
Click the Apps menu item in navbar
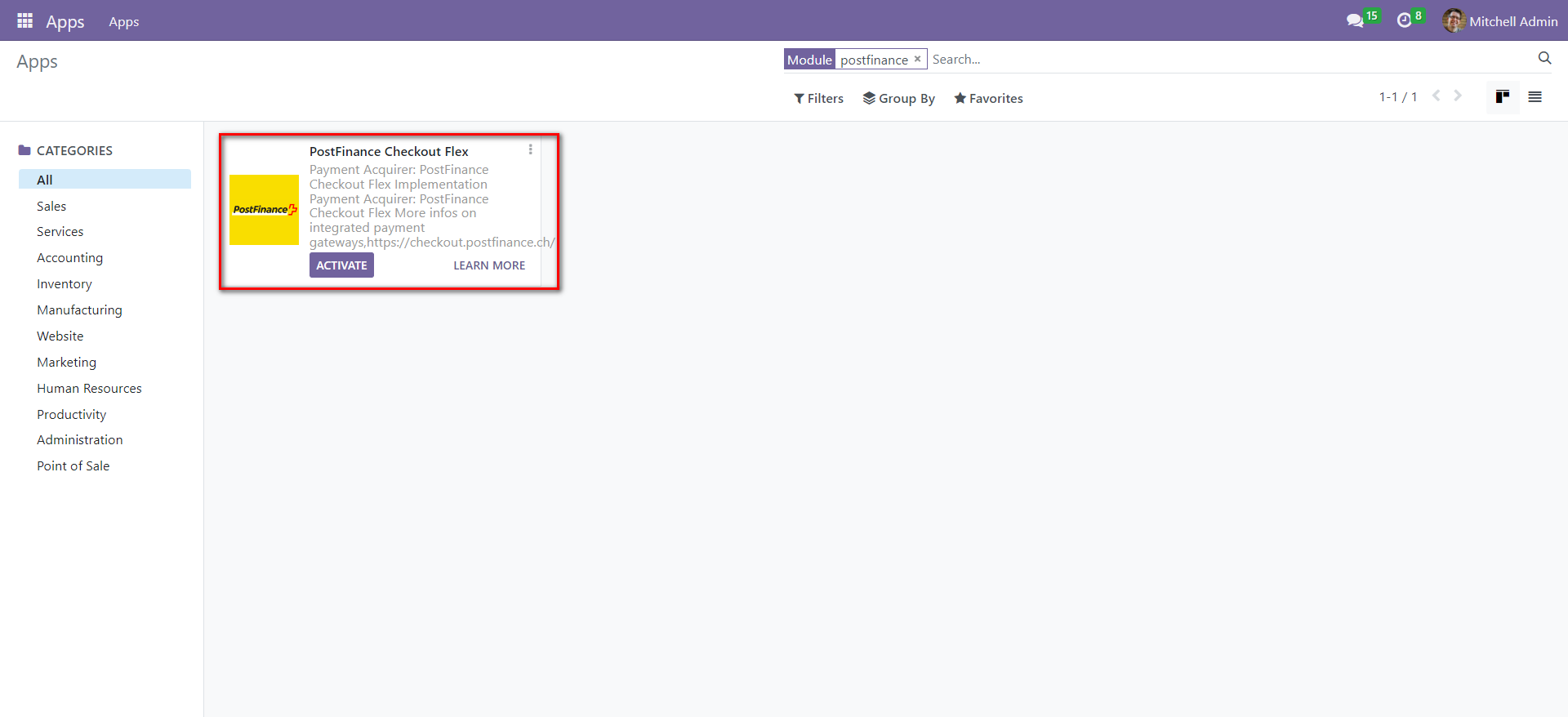(124, 22)
